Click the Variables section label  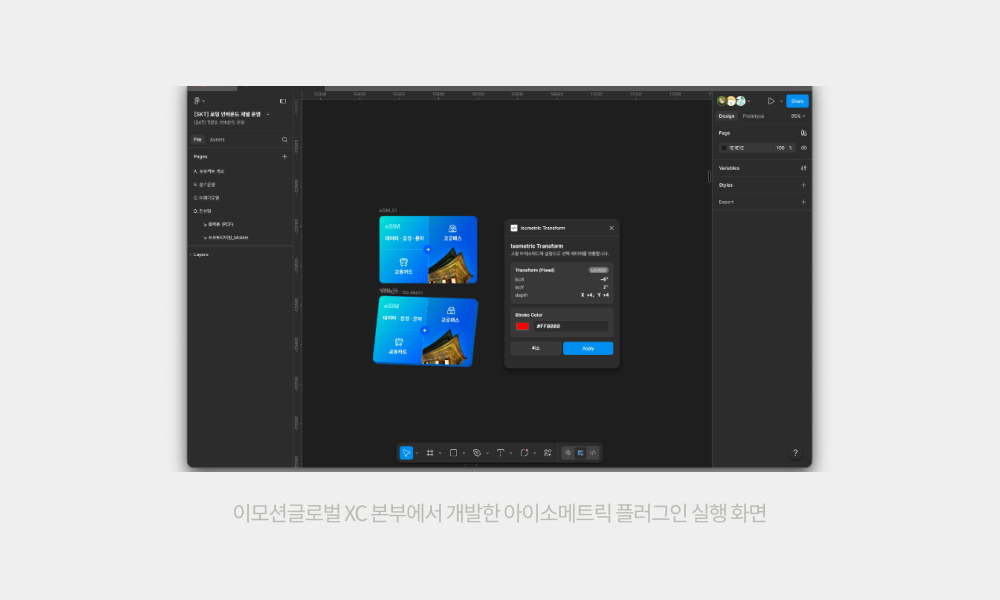coord(729,168)
